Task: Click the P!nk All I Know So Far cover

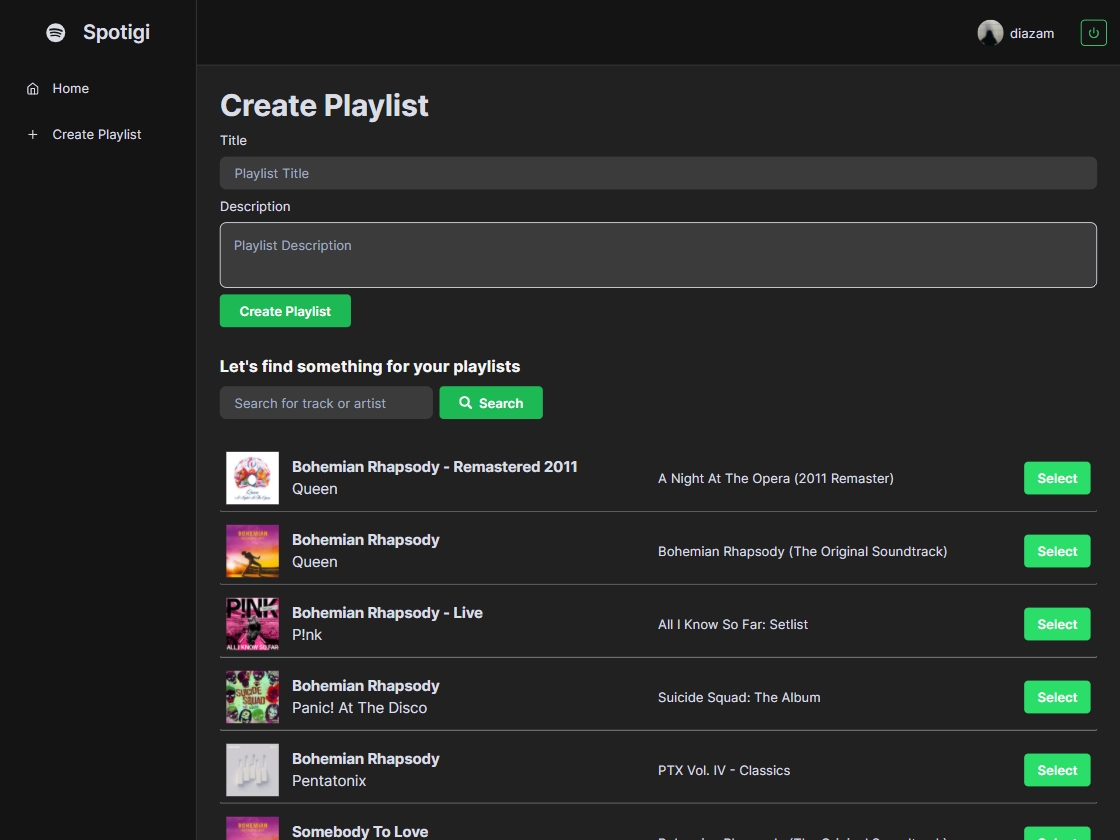Action: [252, 624]
